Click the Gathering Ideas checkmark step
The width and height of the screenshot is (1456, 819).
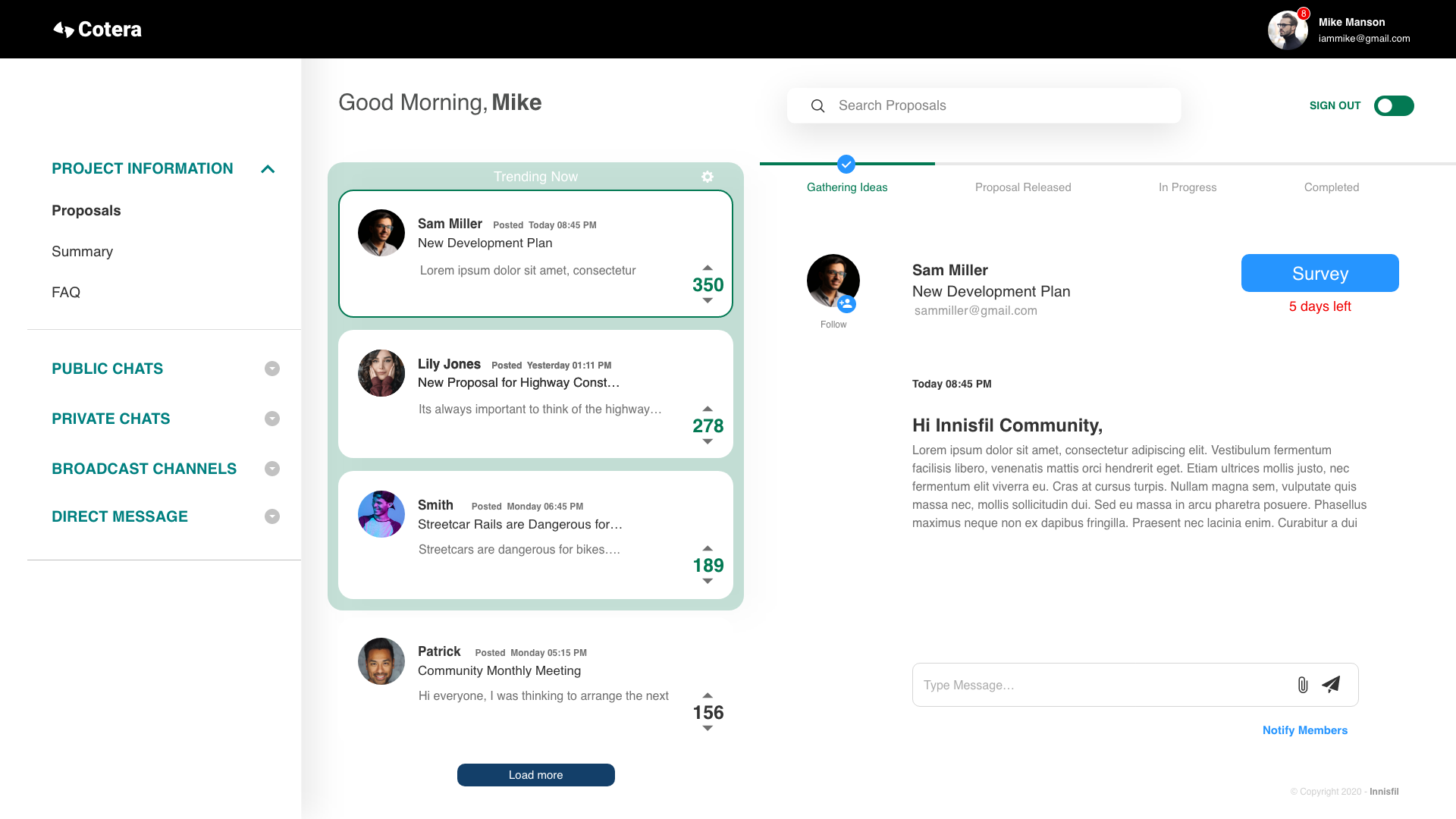click(846, 164)
